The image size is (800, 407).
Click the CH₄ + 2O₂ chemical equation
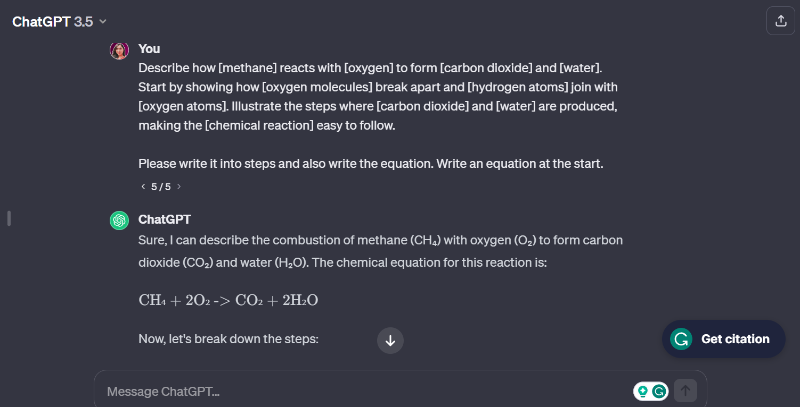[228, 300]
